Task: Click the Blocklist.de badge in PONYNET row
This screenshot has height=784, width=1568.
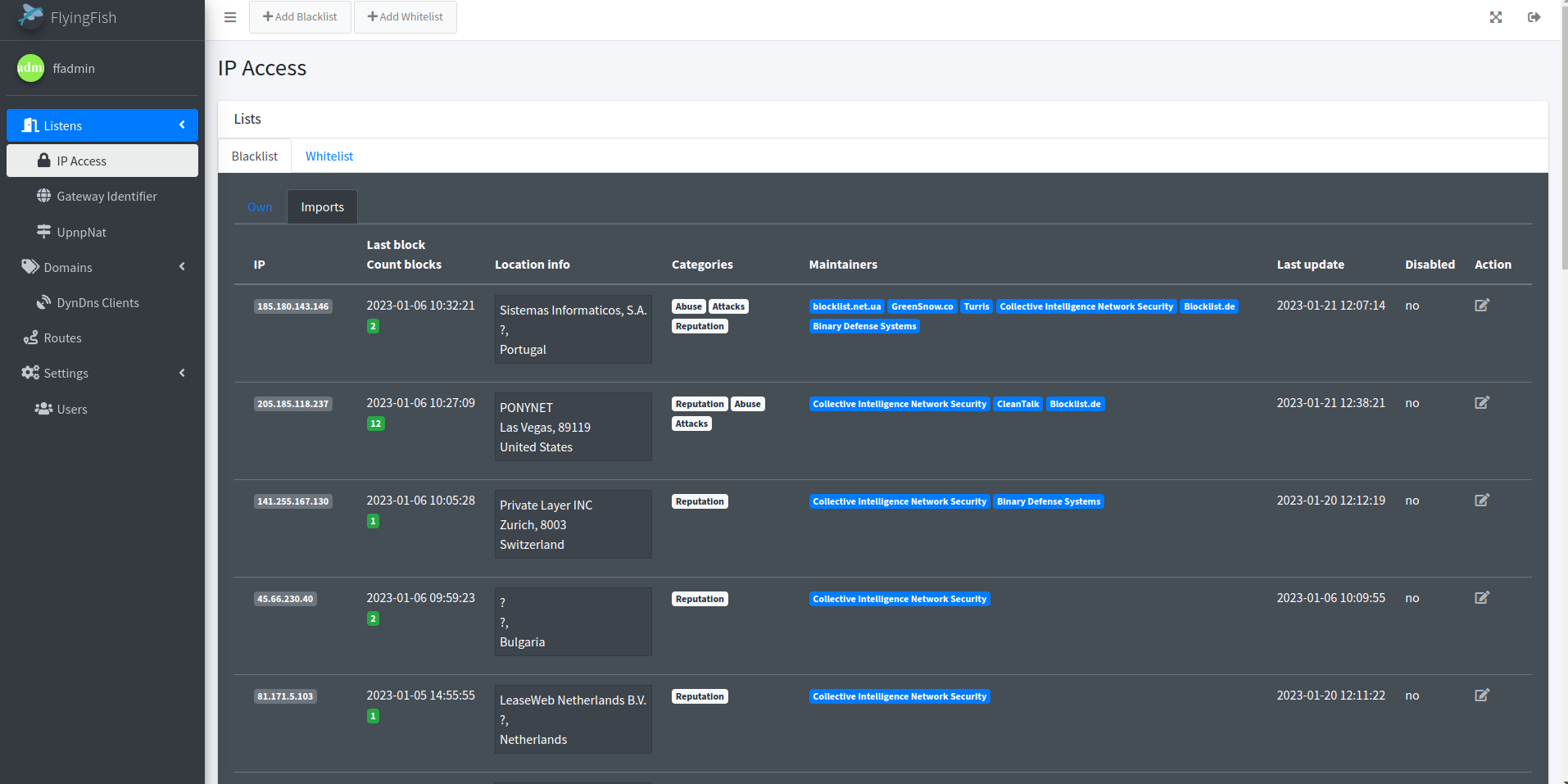Action: pos(1076,404)
